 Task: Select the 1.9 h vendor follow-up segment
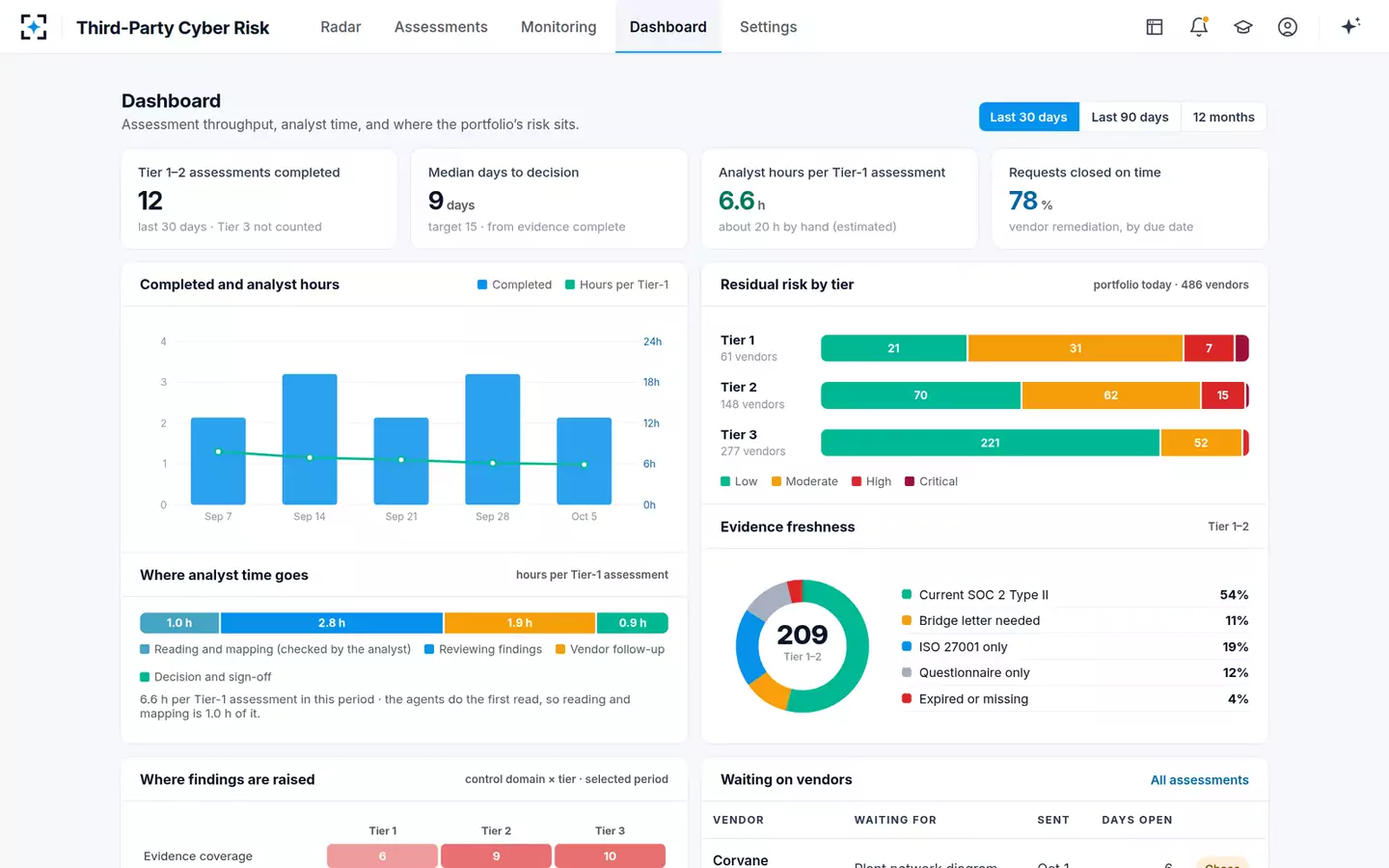(520, 623)
